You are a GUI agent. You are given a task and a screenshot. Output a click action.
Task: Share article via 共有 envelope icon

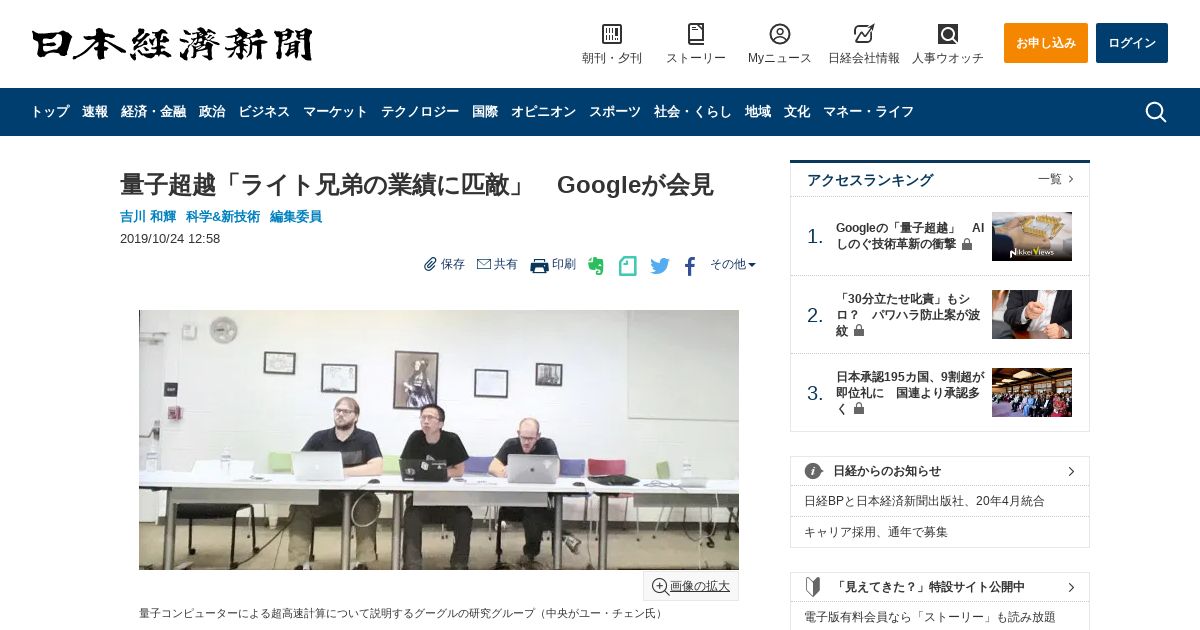pos(484,264)
